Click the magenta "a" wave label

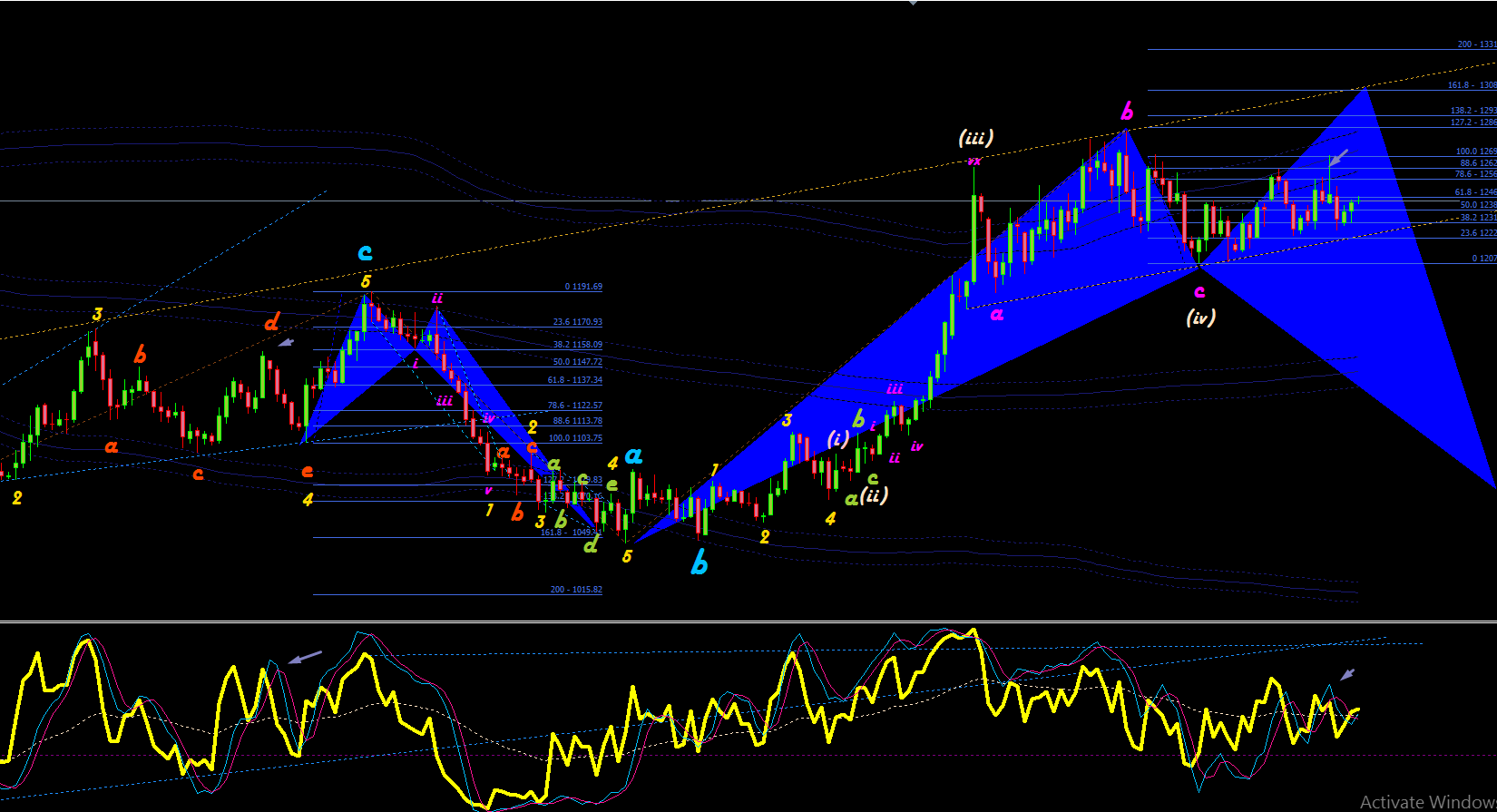point(997,314)
